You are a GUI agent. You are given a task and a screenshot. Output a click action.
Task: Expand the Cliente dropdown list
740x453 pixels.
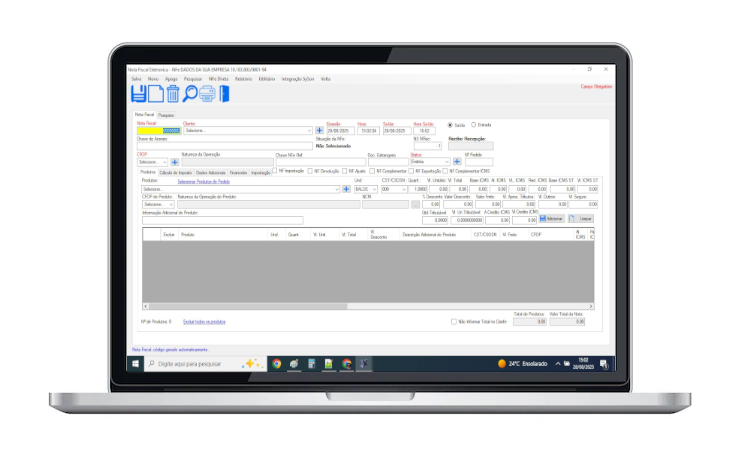310,131
